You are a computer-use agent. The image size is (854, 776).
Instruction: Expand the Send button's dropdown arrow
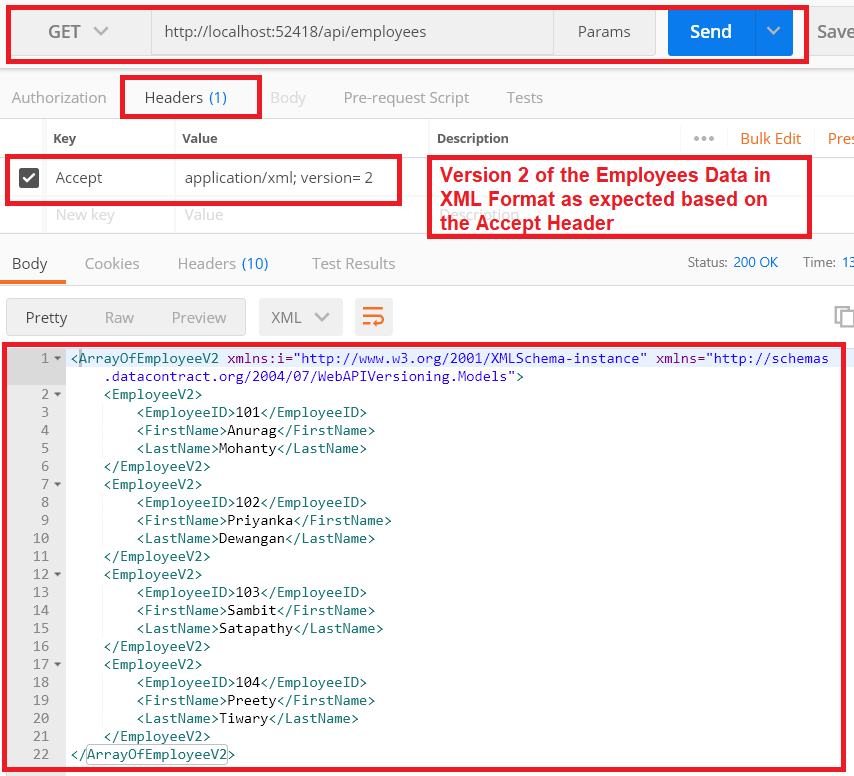772,31
